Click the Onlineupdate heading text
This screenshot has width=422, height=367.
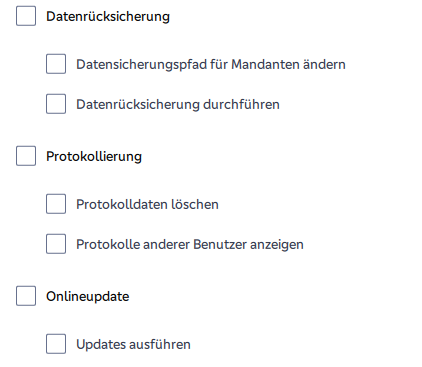pos(88,297)
